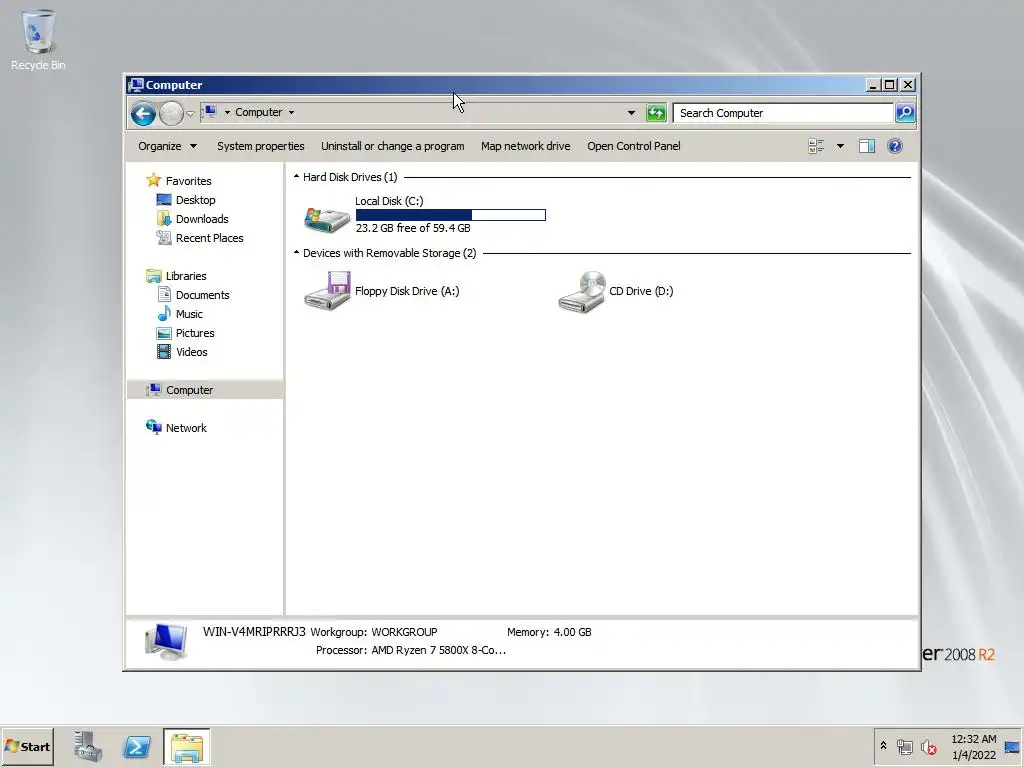This screenshot has width=1024, height=768.
Task: Click the muted volume tray icon
Action: click(x=929, y=746)
